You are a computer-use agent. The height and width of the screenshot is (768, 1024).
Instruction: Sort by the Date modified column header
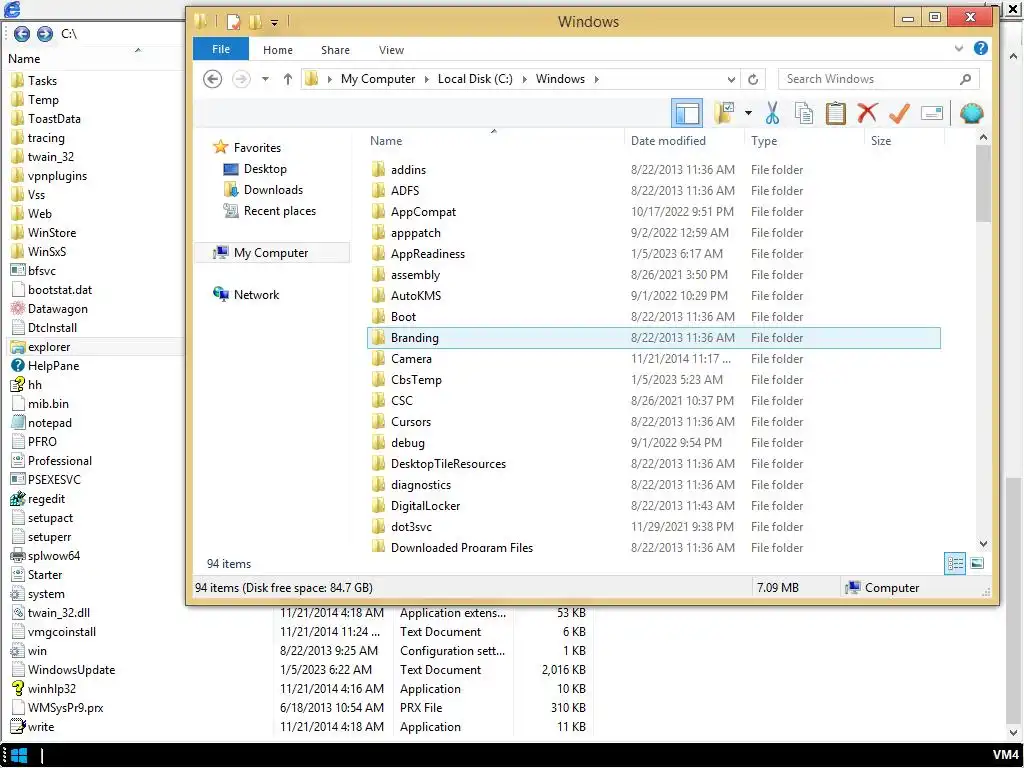pos(668,140)
